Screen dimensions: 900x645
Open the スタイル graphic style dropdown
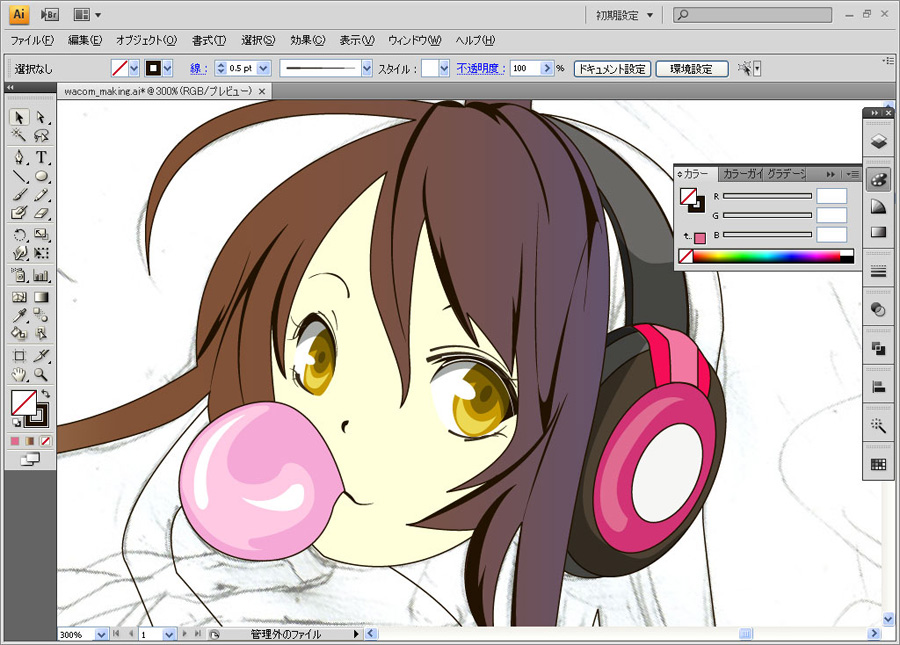click(444, 69)
